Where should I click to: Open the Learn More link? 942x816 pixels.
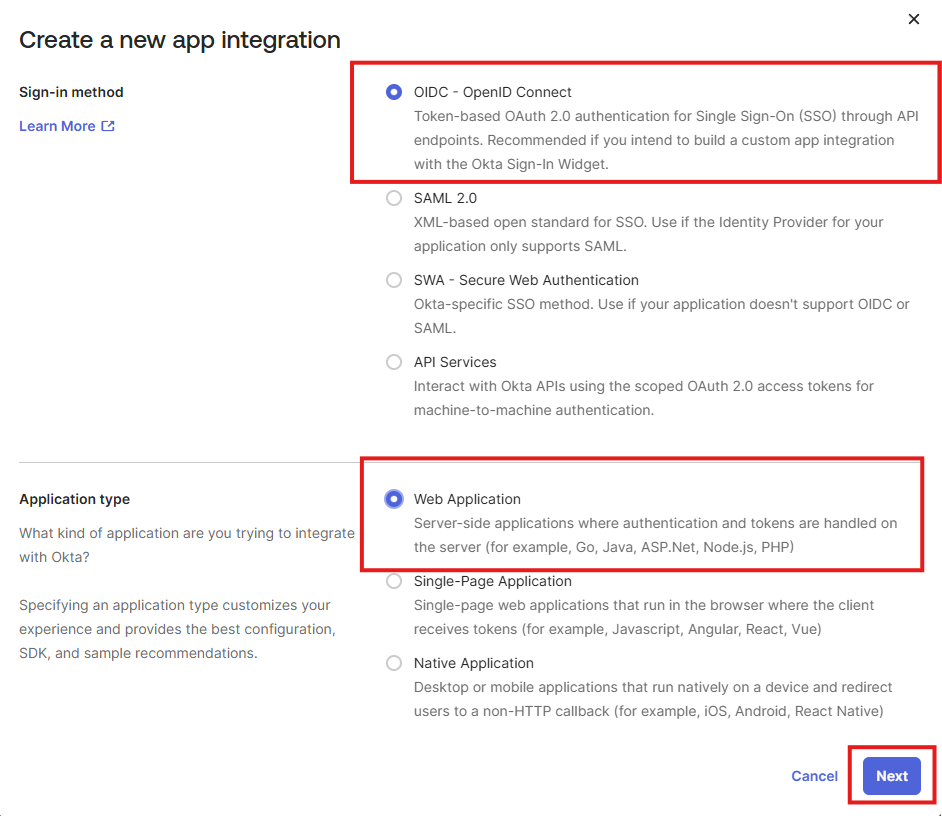pos(57,126)
